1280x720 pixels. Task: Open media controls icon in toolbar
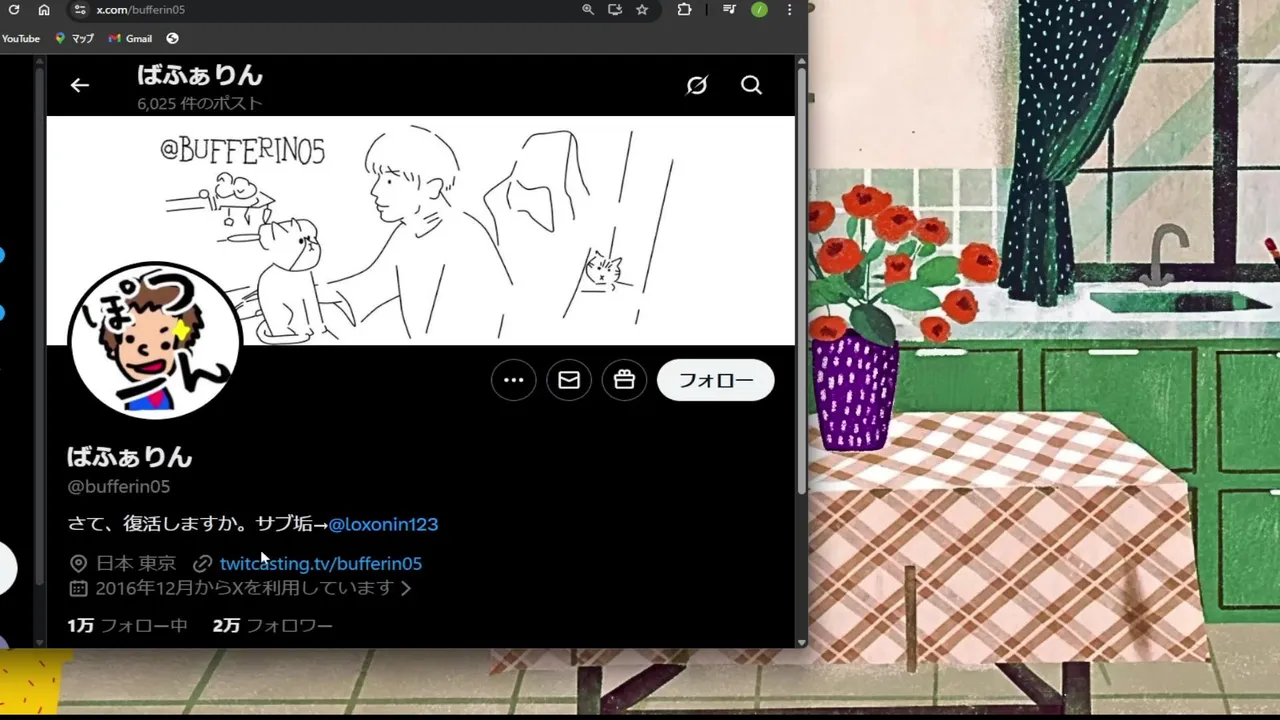(730, 9)
